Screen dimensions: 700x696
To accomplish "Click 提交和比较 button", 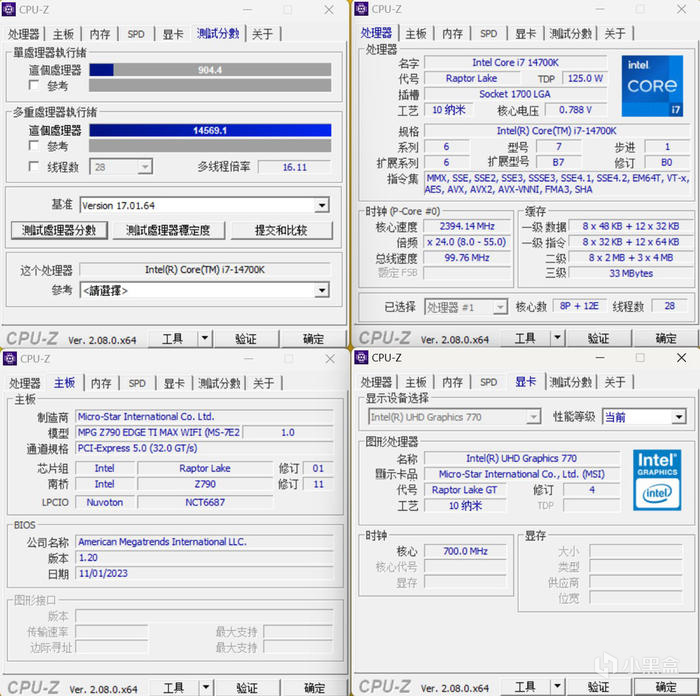I will click(281, 230).
